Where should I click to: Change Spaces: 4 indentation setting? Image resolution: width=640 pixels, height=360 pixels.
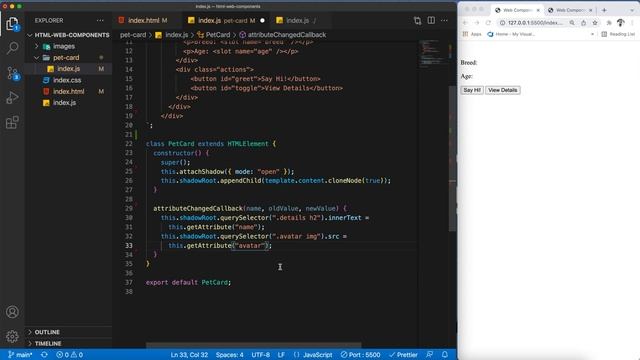(229, 355)
